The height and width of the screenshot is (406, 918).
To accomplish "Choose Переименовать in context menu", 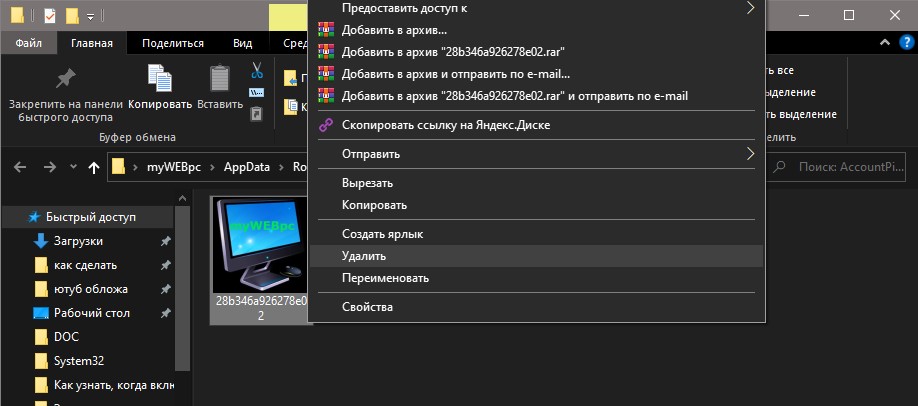I will coord(536,278).
